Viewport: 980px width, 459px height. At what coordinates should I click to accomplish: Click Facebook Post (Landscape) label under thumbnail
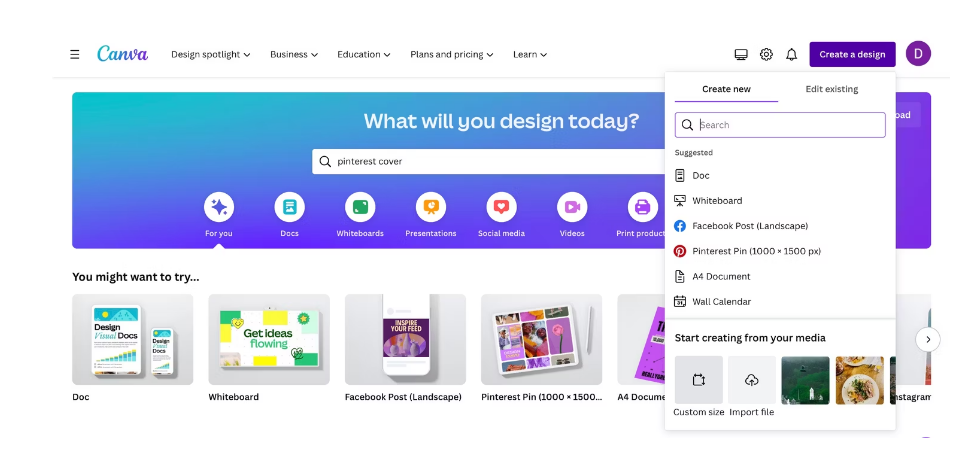(403, 397)
